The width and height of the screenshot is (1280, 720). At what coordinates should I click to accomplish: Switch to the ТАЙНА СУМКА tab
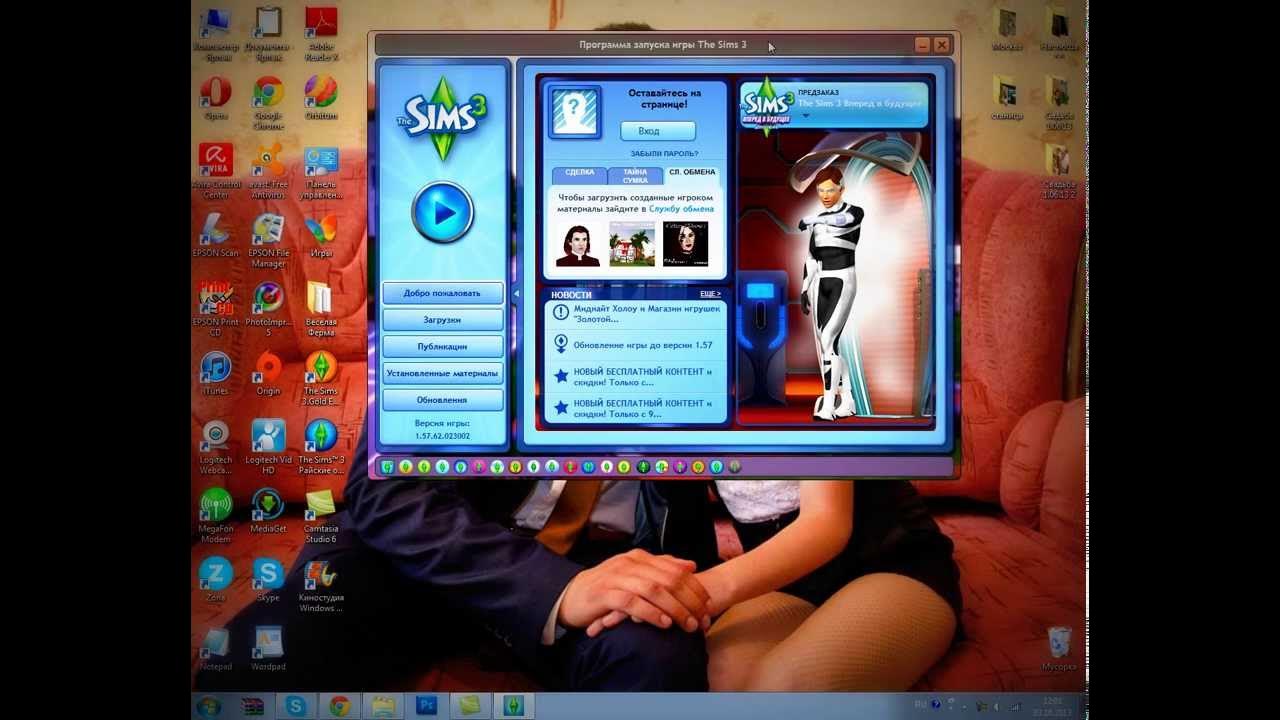coord(635,175)
